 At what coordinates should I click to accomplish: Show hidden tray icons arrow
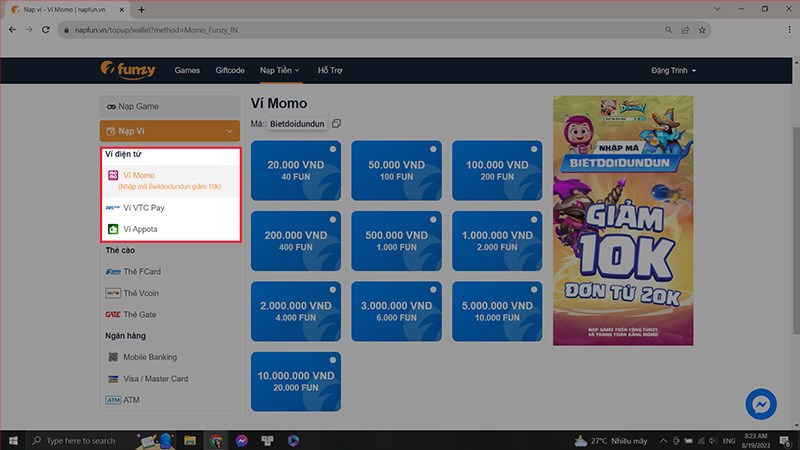coord(663,441)
